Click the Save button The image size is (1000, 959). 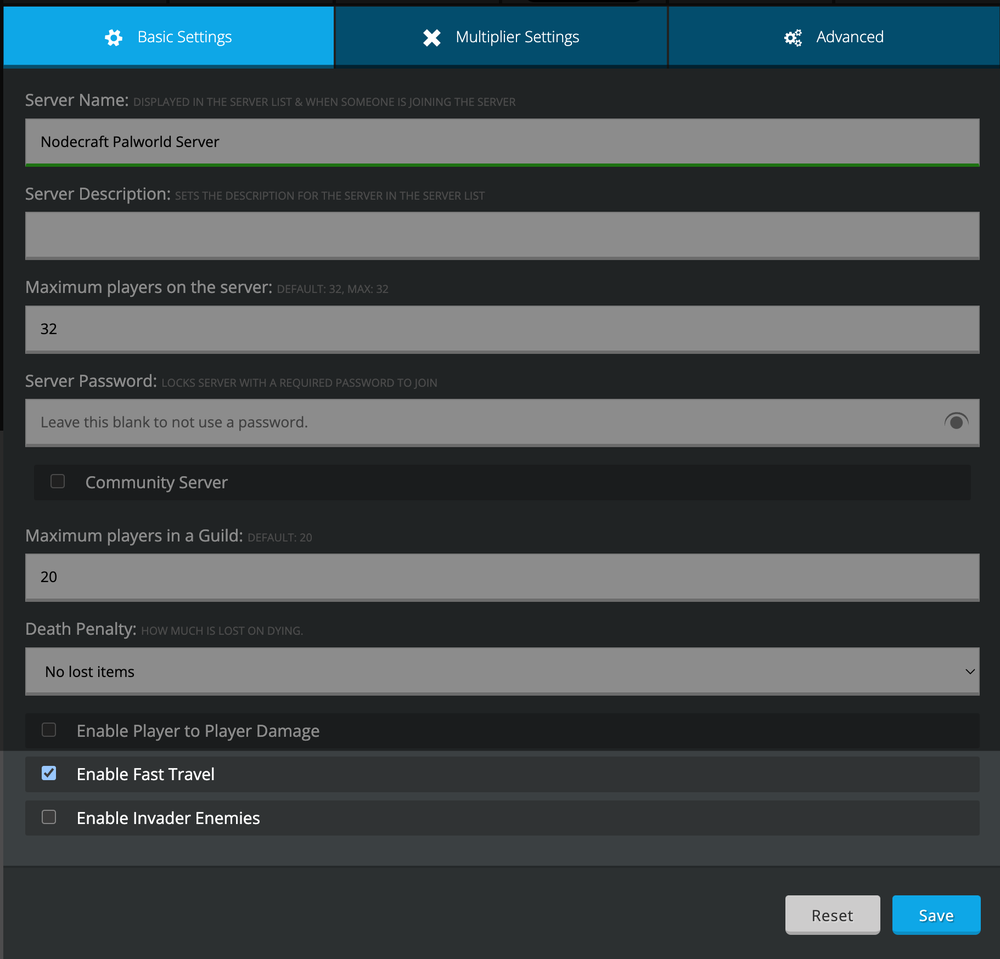(936, 914)
